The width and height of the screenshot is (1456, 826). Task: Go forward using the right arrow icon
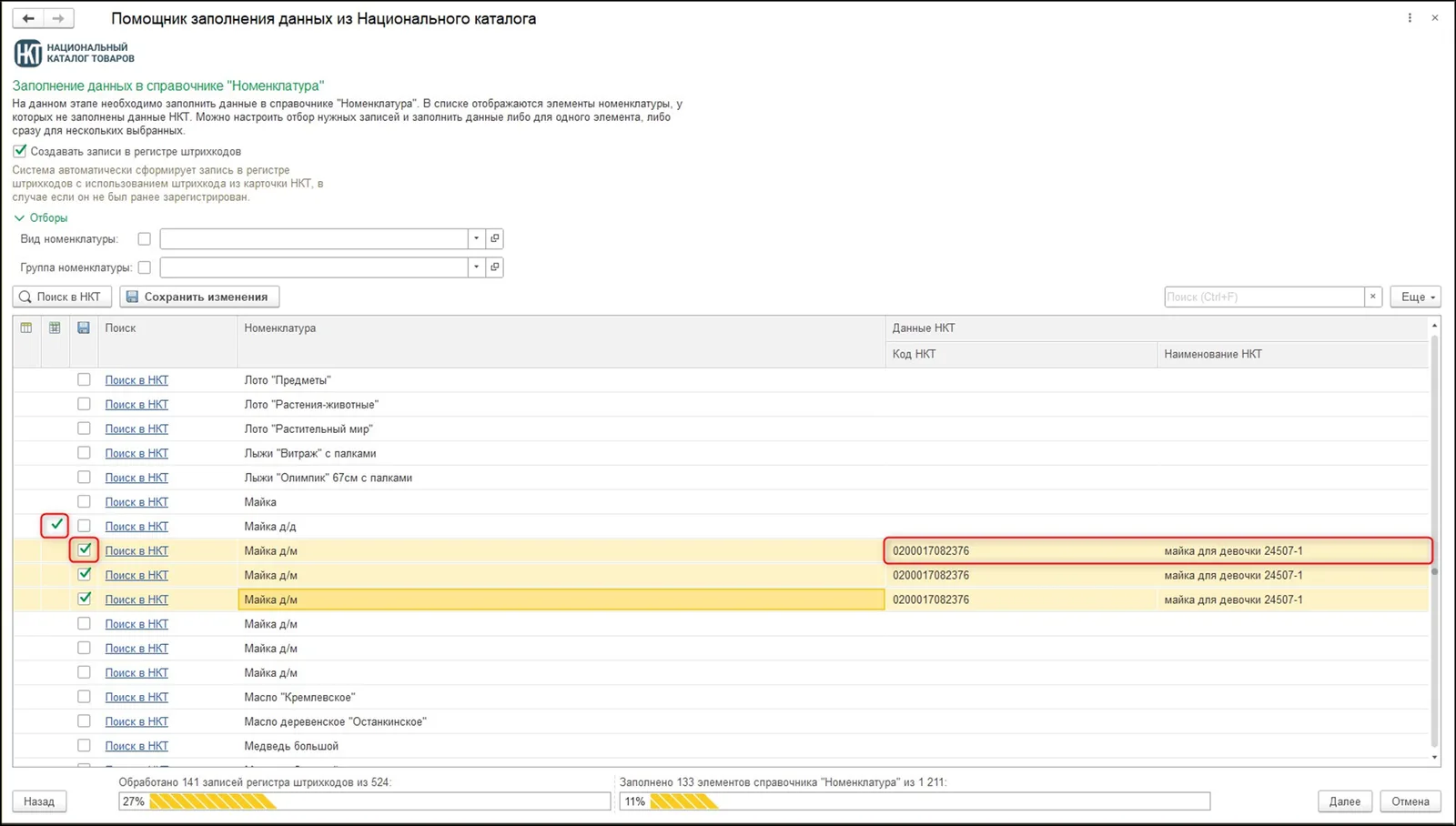[x=58, y=18]
